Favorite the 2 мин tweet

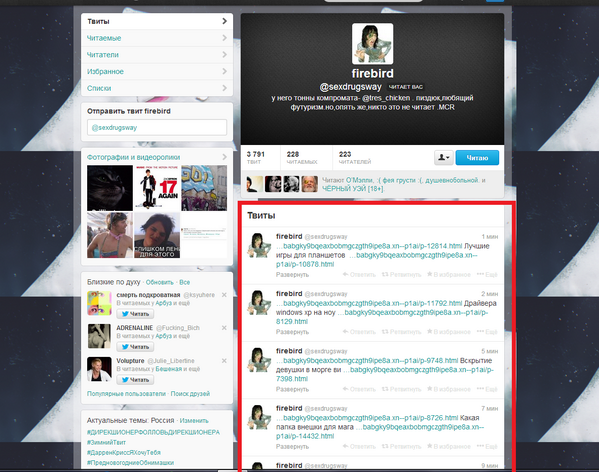(x=449, y=332)
